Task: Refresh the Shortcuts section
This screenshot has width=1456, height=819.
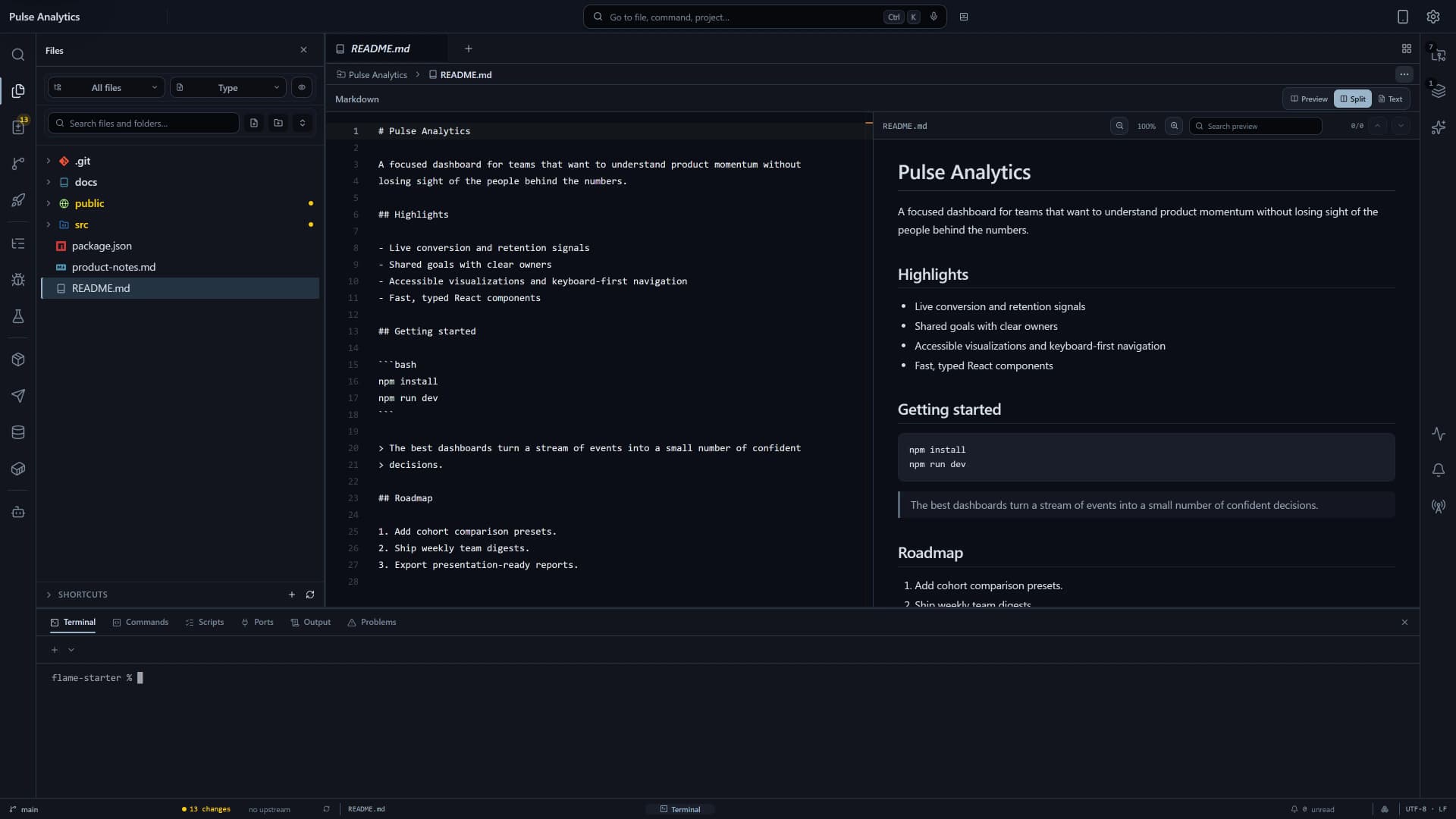Action: click(x=310, y=595)
